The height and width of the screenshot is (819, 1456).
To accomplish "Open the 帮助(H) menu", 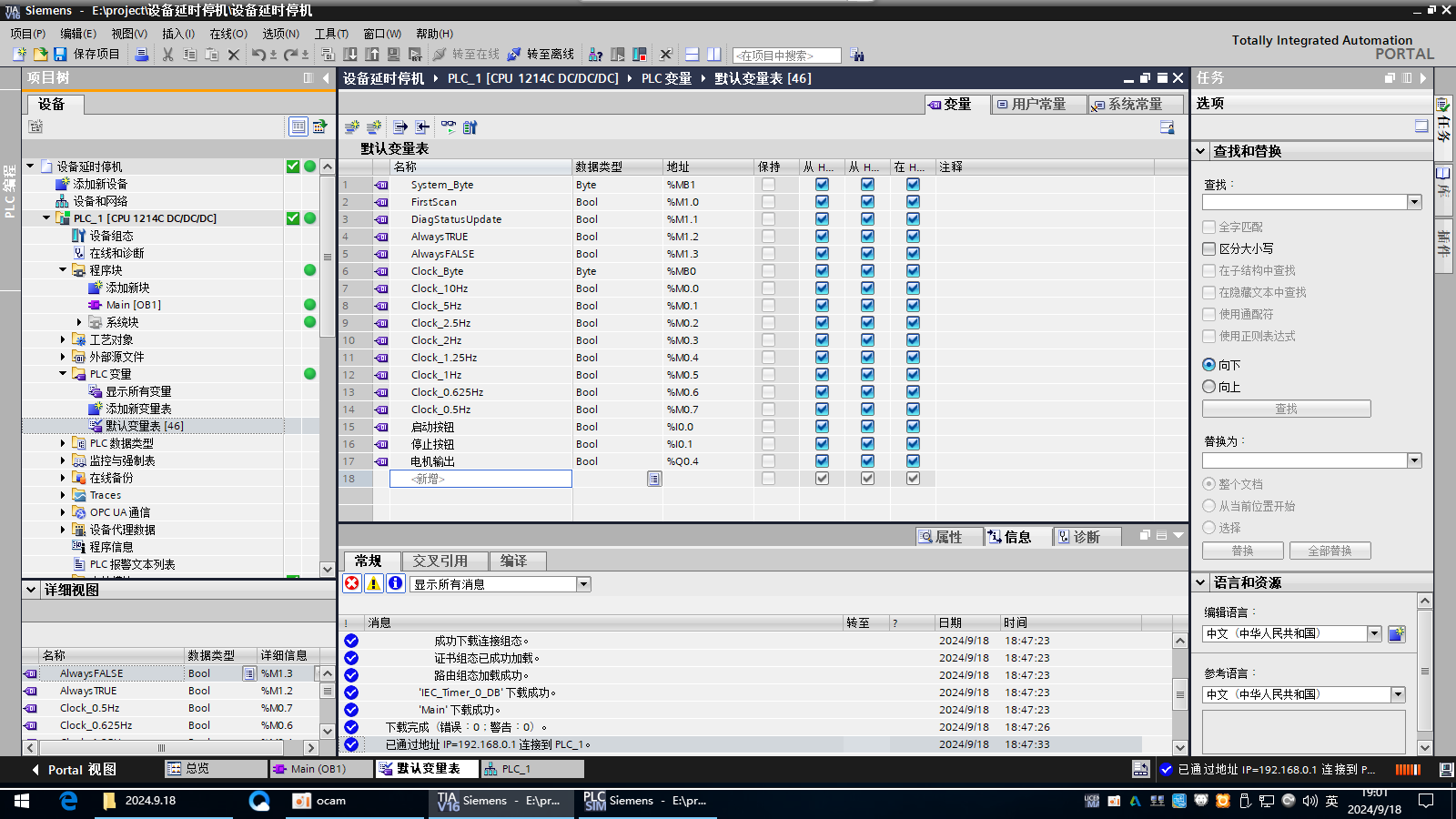I will point(435,34).
